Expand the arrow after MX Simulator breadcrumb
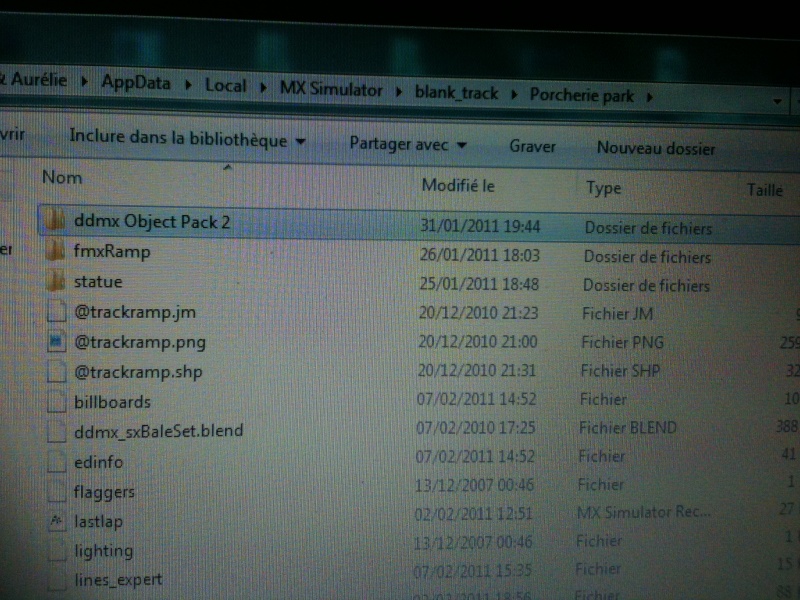 399,91
